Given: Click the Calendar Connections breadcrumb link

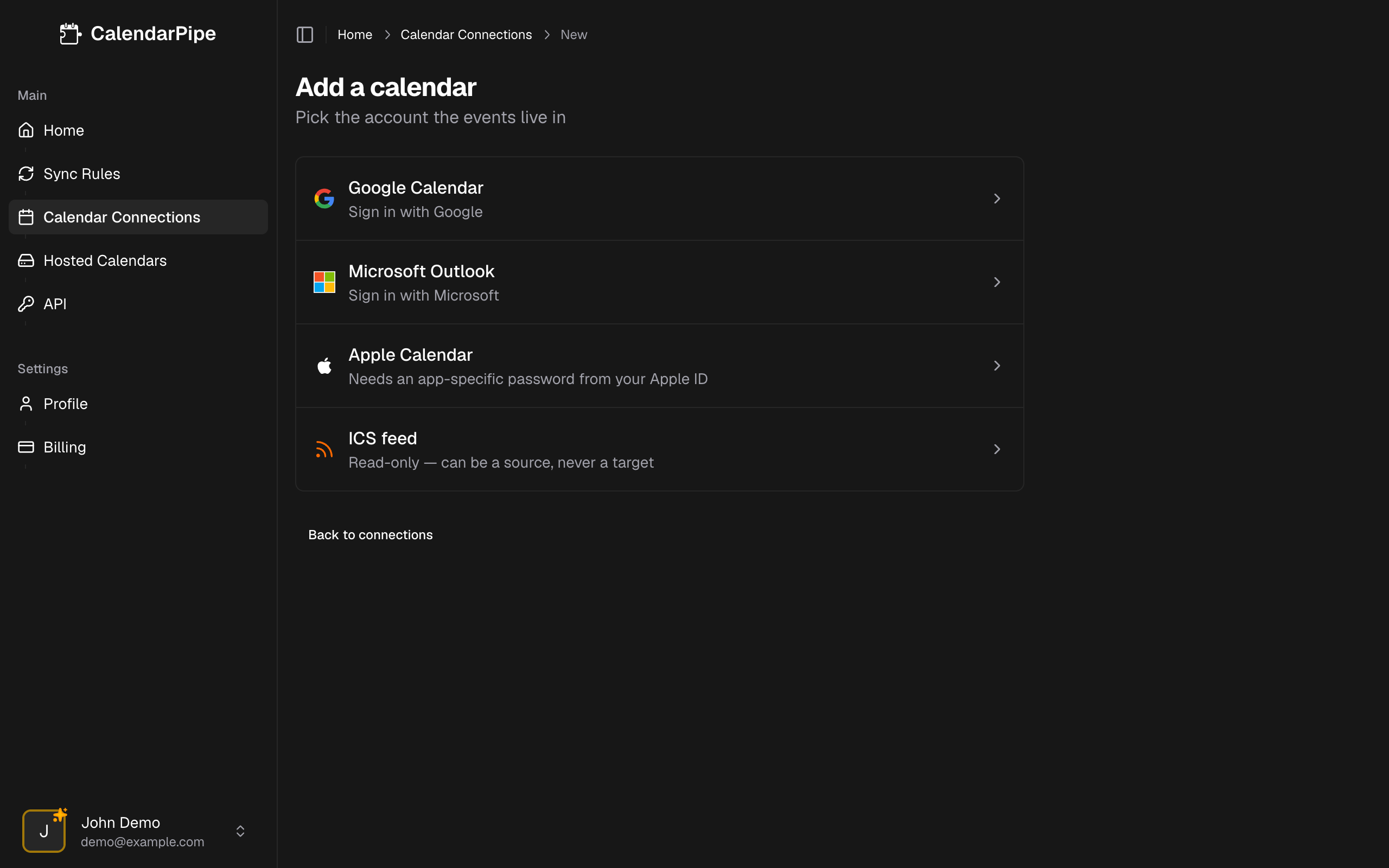Looking at the screenshot, I should pyautogui.click(x=466, y=34).
